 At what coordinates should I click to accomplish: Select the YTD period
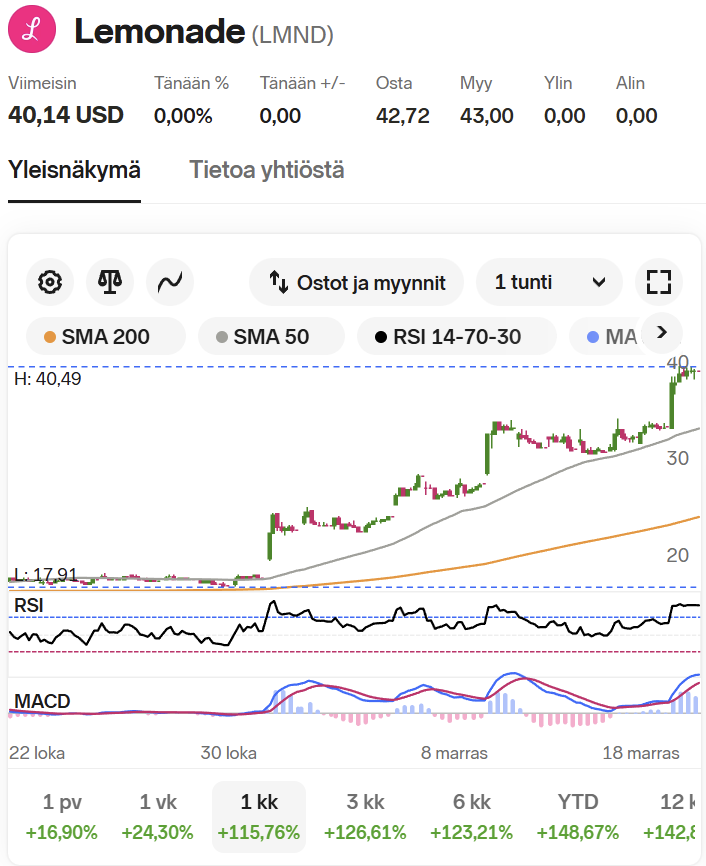pos(577,816)
